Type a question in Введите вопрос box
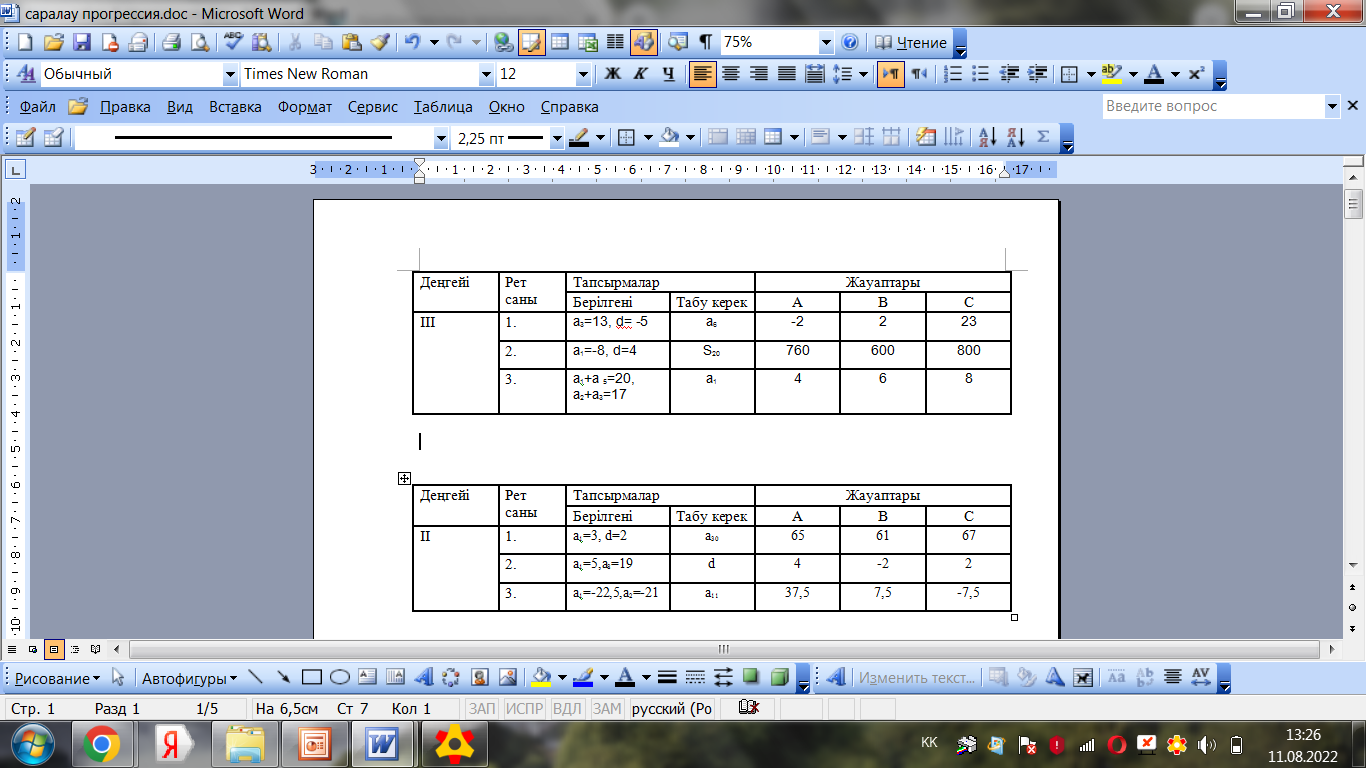The width and height of the screenshot is (1366, 768). click(x=1213, y=106)
